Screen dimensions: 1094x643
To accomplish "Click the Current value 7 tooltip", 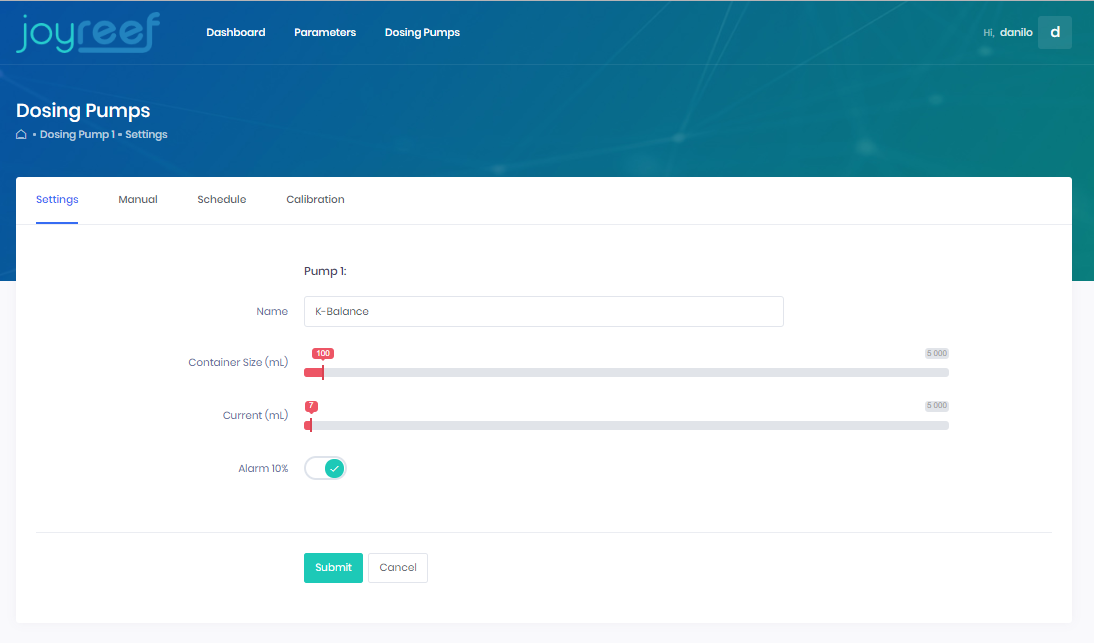I will point(311,406).
